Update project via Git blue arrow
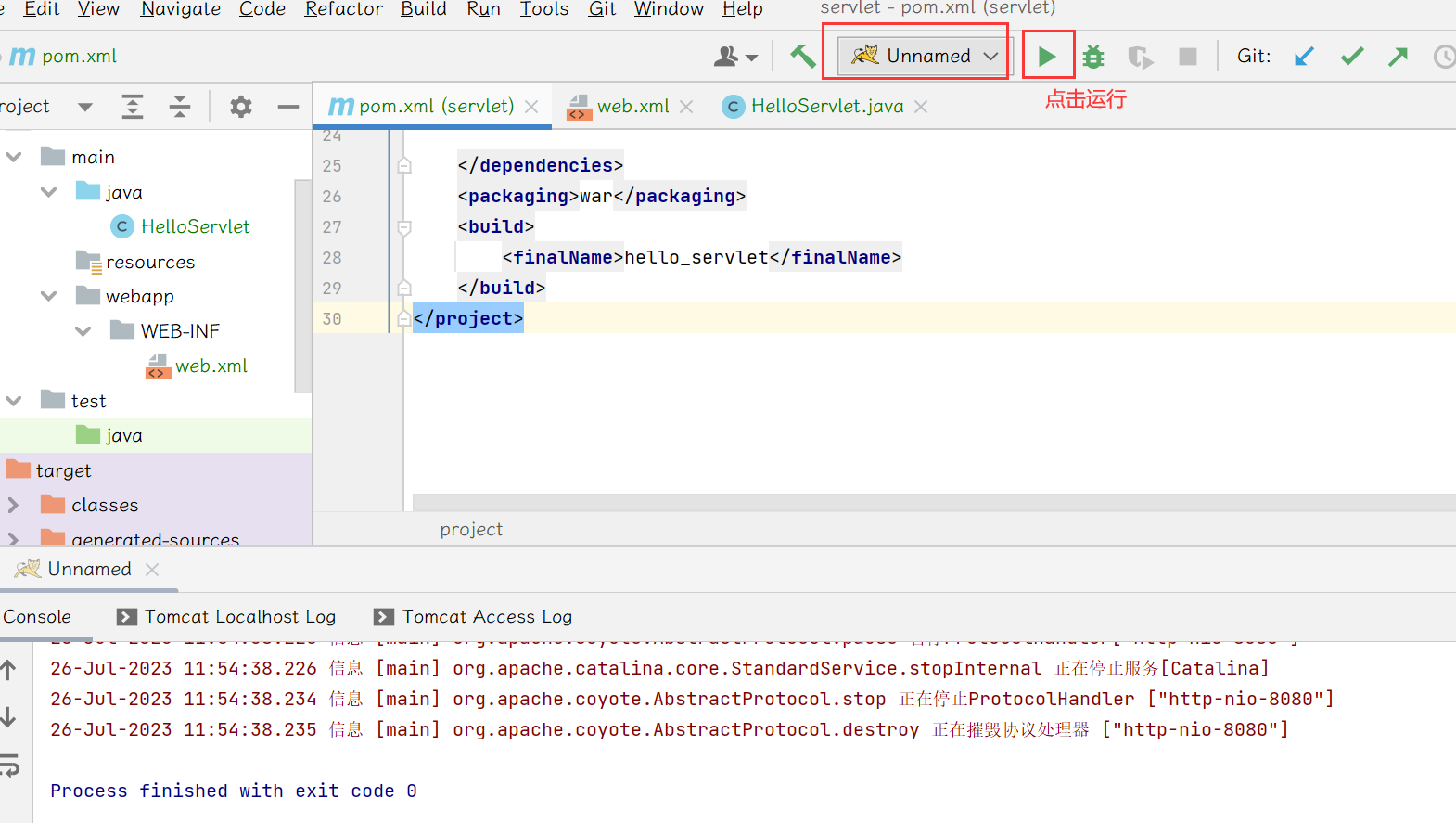 pyautogui.click(x=1304, y=57)
